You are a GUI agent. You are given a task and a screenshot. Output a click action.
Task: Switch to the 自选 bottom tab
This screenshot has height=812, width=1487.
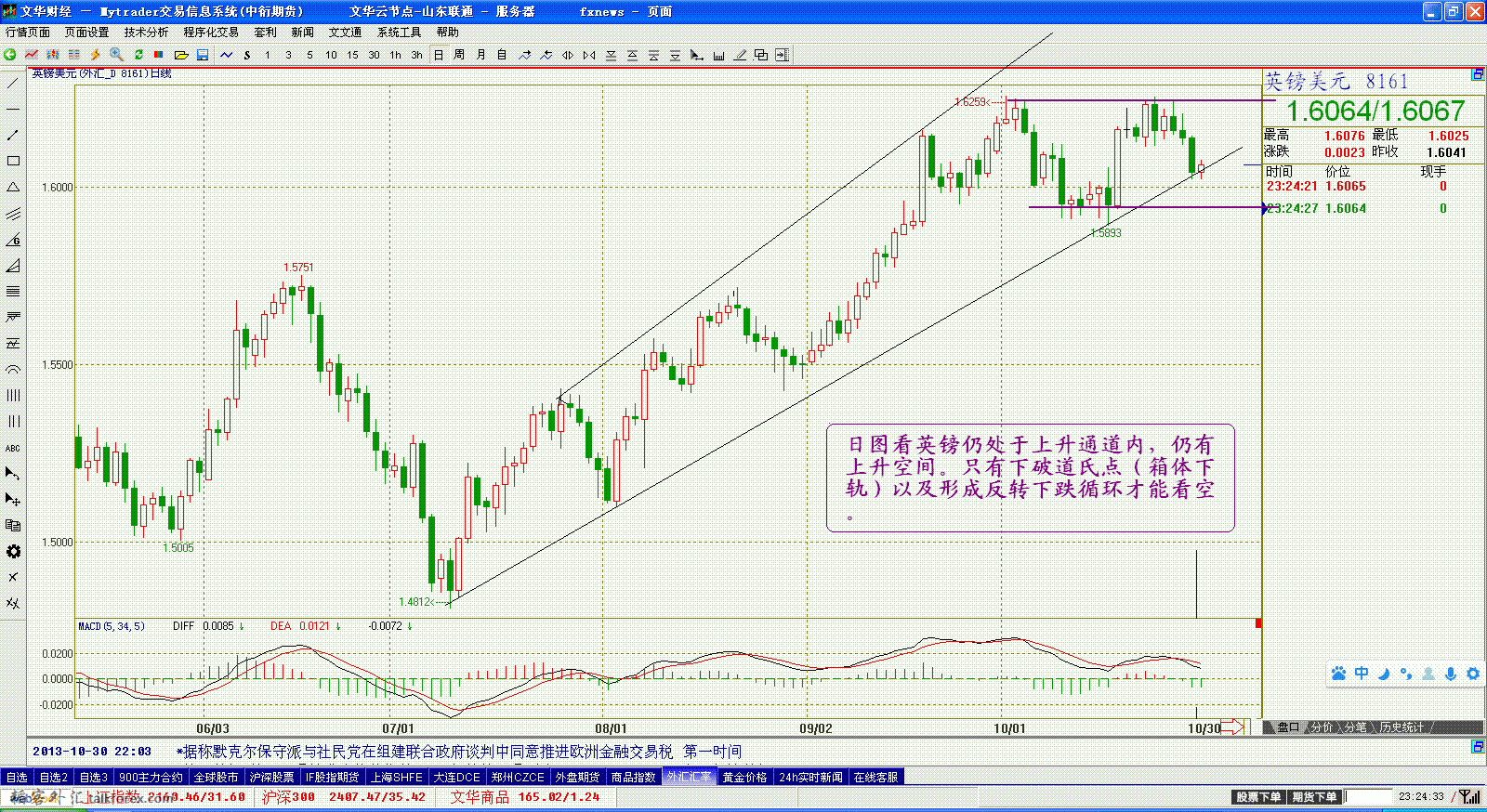point(17,777)
